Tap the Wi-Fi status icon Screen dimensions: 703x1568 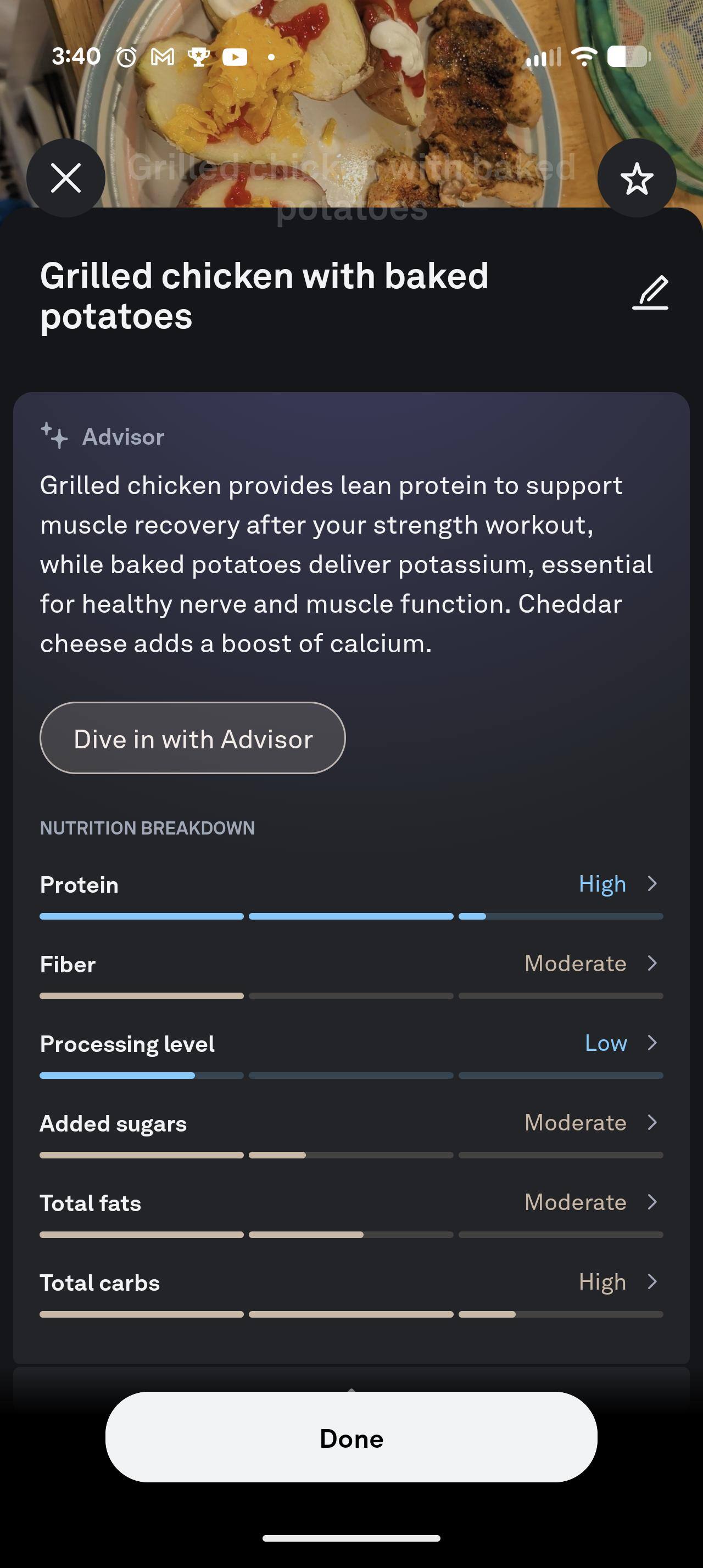[x=584, y=57]
